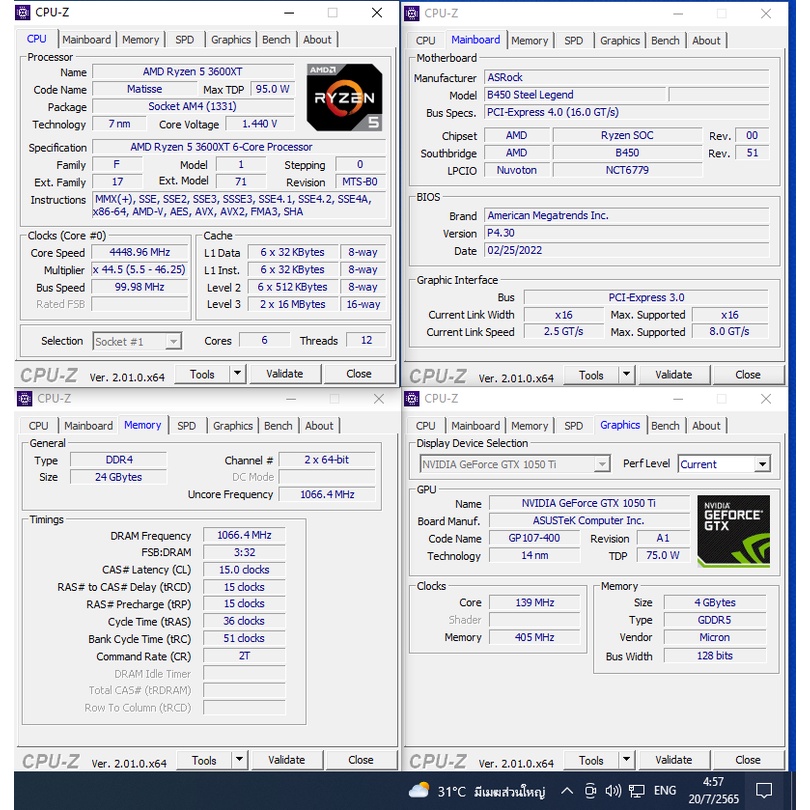Viewport: 810px width, 810px height.
Task: Expand the Perf Level 'Current' dropdown
Action: click(762, 464)
